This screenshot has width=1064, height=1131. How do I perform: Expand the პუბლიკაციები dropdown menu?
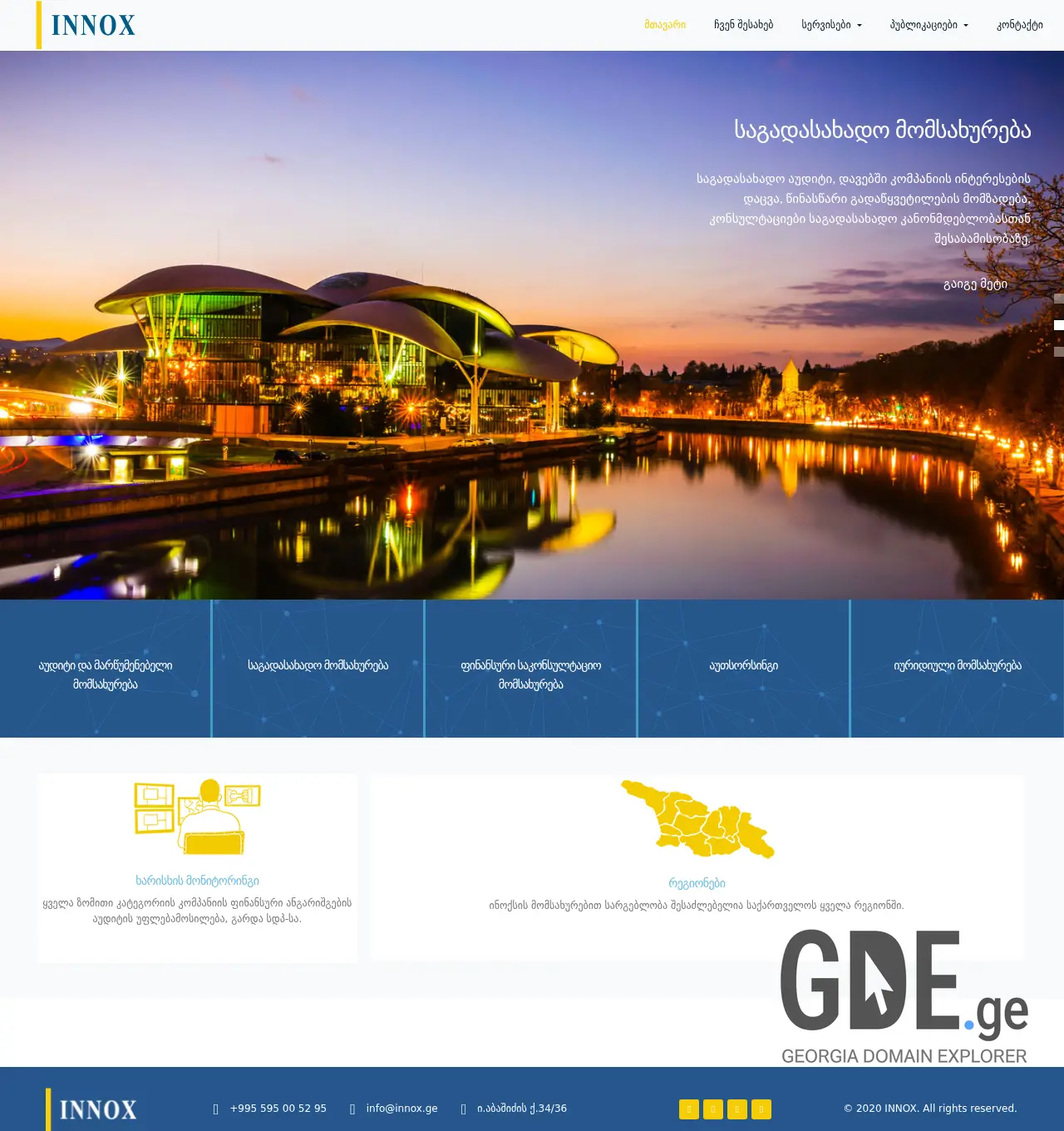(928, 25)
